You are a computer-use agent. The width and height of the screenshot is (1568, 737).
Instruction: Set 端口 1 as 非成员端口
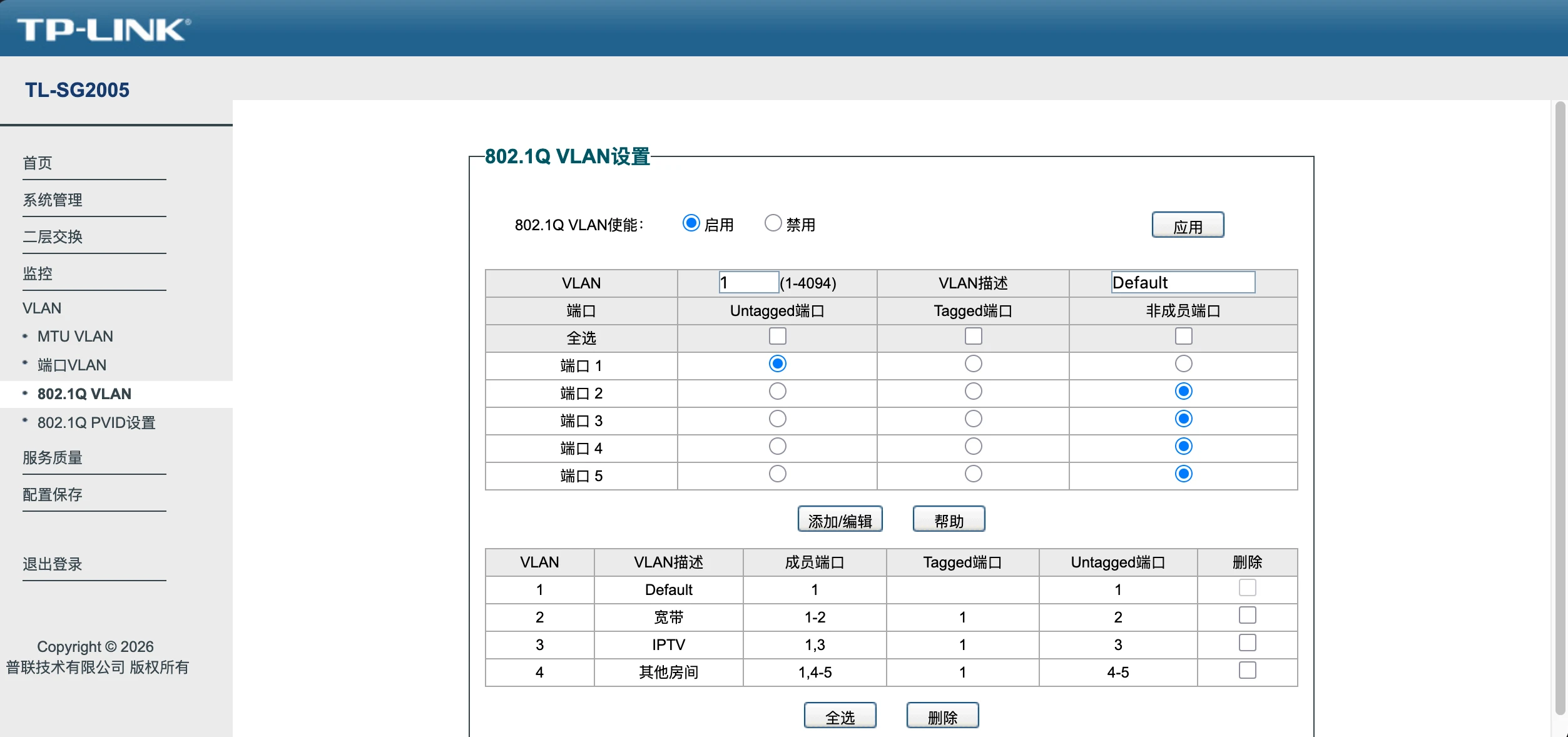[1183, 364]
